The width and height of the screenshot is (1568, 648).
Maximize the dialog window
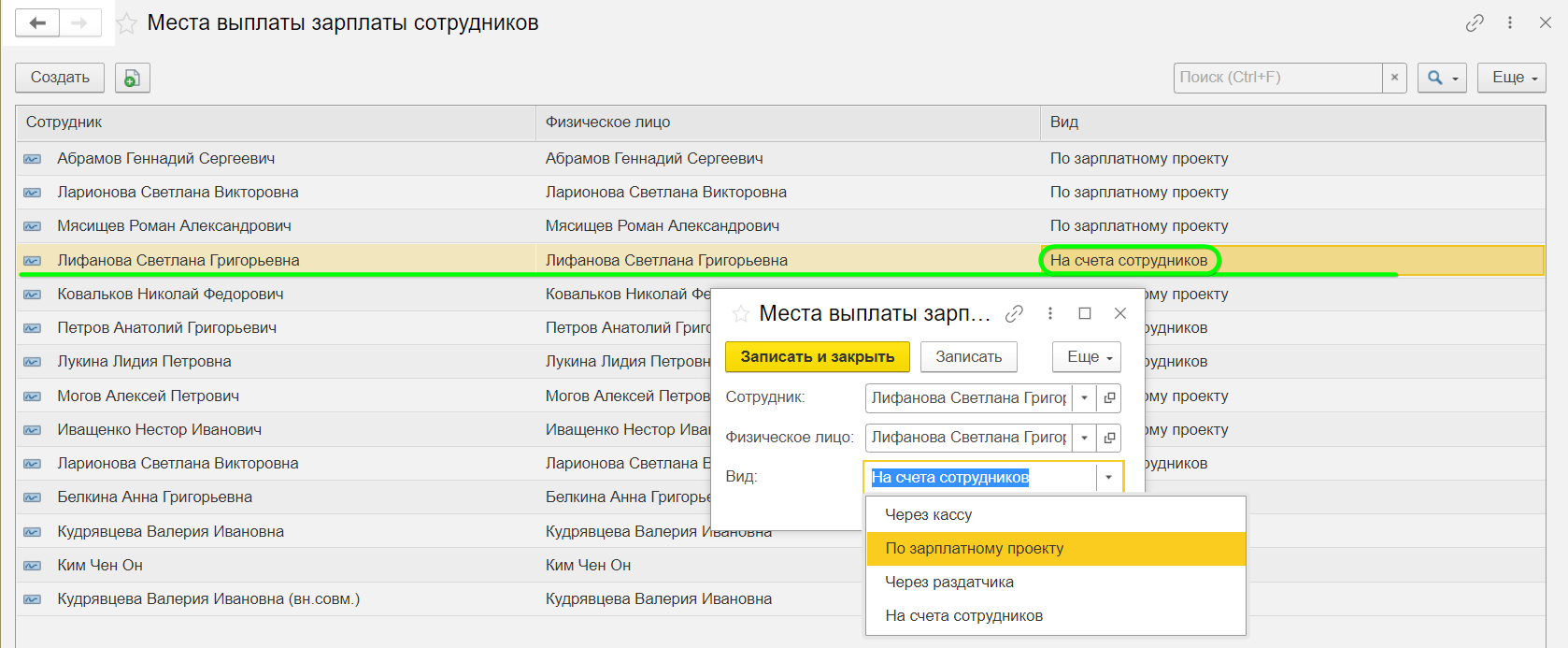(1085, 314)
